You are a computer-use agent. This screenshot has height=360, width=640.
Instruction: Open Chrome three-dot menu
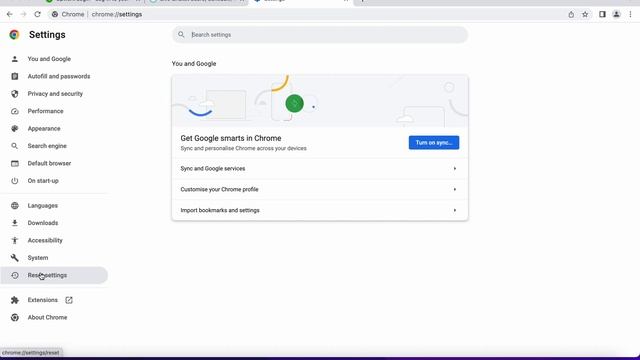[630, 14]
